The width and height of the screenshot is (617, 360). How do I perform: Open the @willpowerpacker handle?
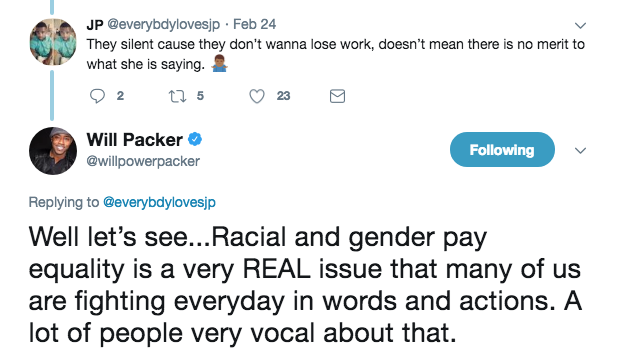pos(143,161)
